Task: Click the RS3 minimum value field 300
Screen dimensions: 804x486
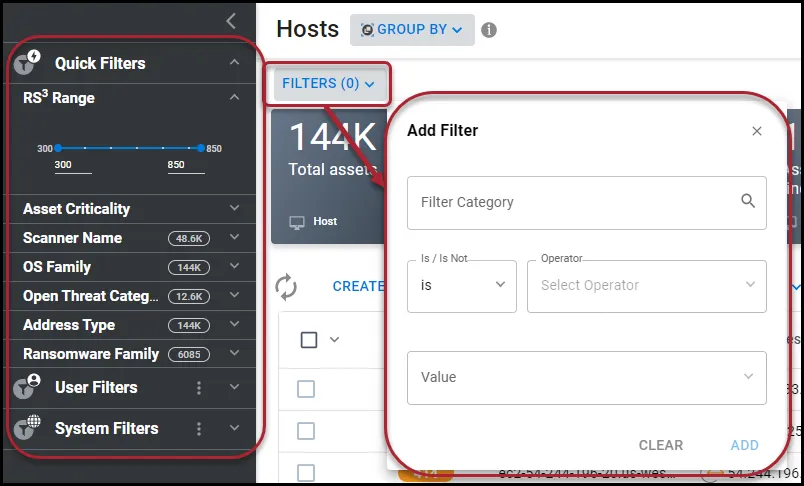Action: click(x=73, y=166)
